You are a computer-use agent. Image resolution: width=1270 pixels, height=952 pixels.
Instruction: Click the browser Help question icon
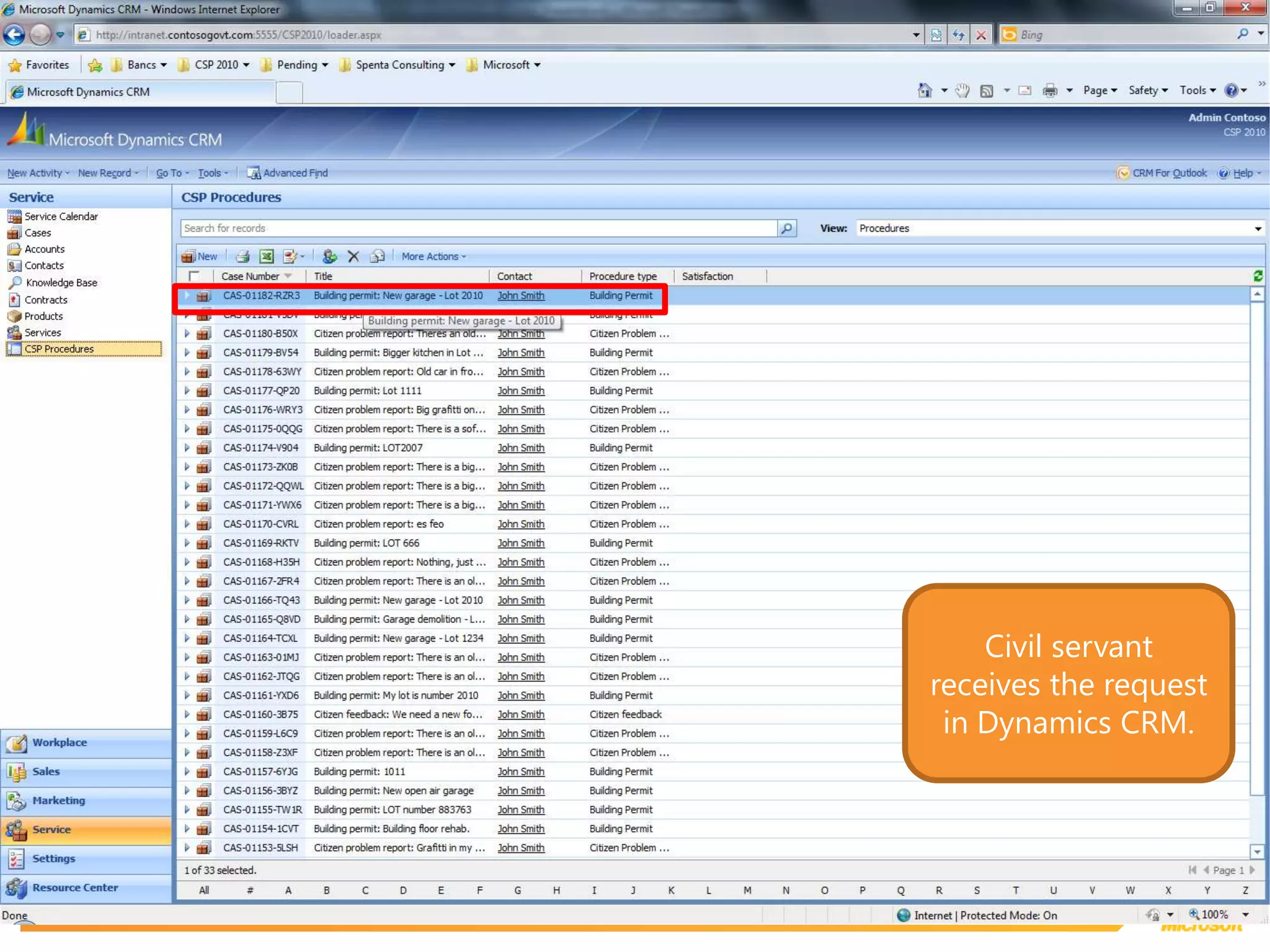tap(1232, 90)
